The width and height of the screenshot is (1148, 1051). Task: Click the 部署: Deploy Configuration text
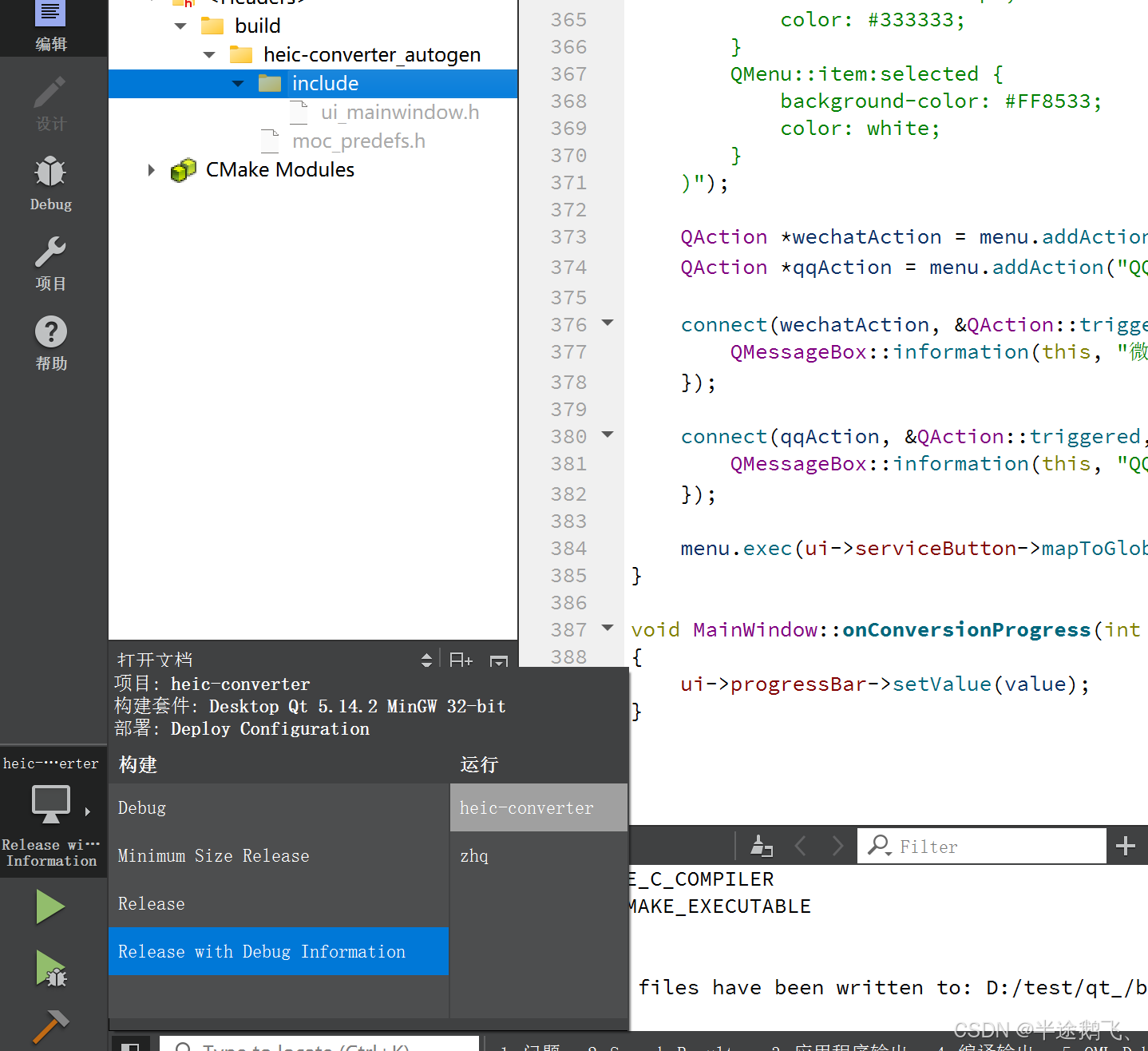click(x=242, y=728)
